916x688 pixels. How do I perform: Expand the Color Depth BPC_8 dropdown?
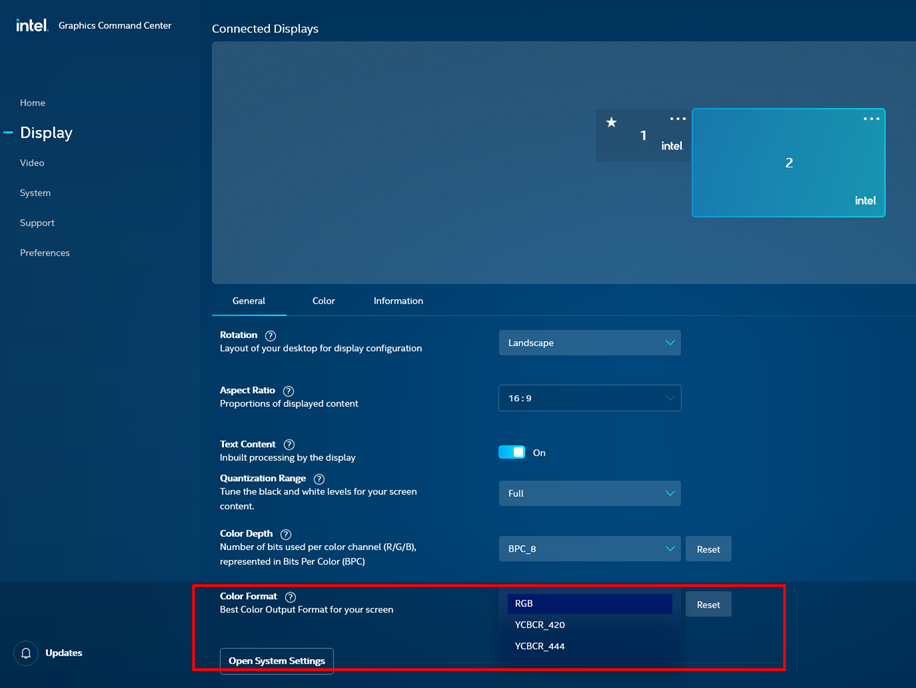click(x=589, y=548)
